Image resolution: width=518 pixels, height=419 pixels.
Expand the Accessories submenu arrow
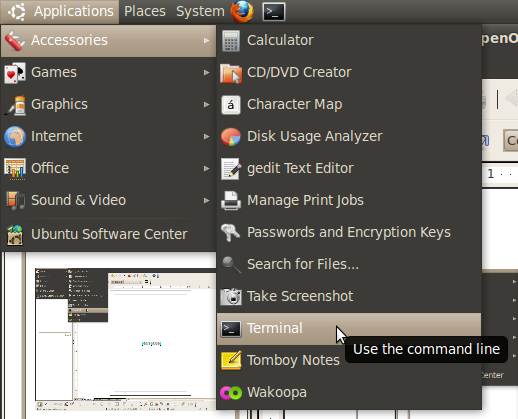(207, 40)
